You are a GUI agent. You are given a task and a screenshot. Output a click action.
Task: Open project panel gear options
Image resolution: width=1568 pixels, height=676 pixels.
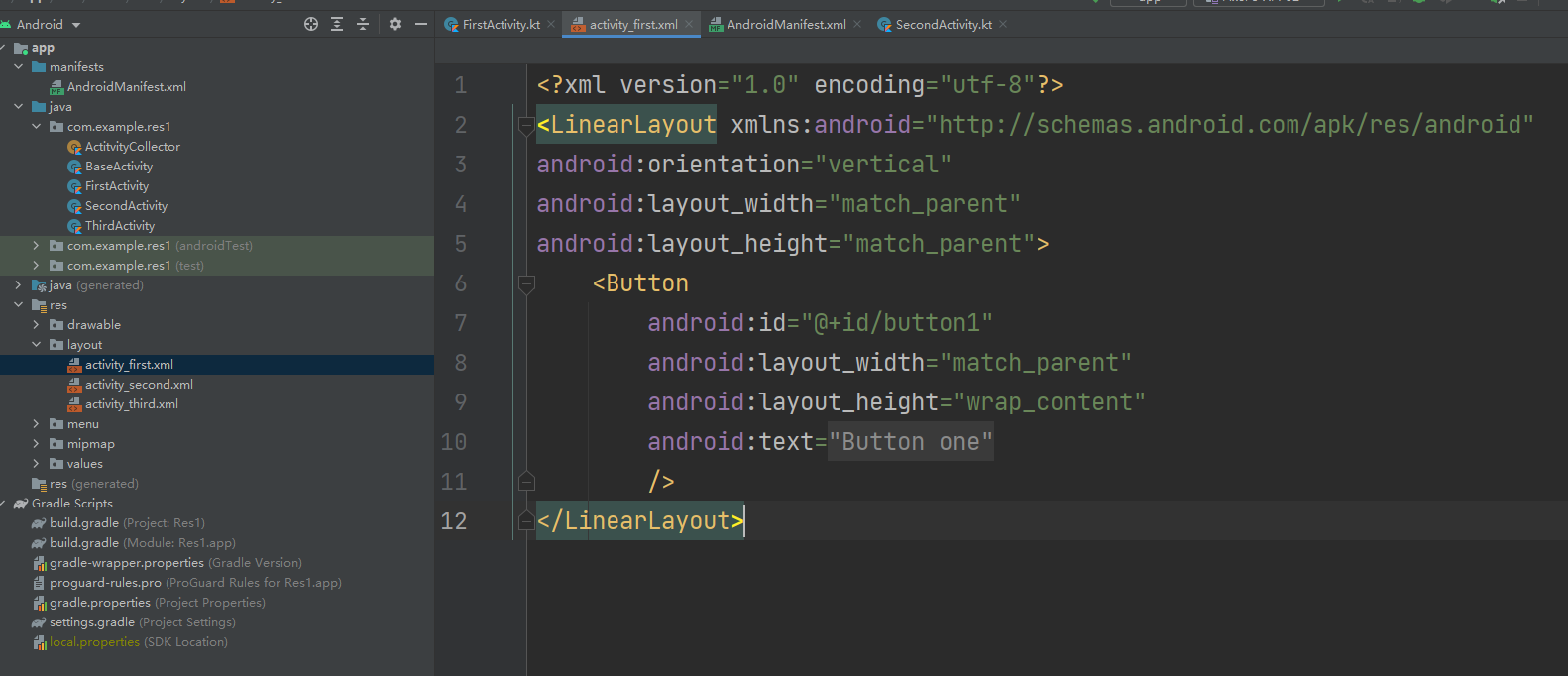[x=395, y=24]
